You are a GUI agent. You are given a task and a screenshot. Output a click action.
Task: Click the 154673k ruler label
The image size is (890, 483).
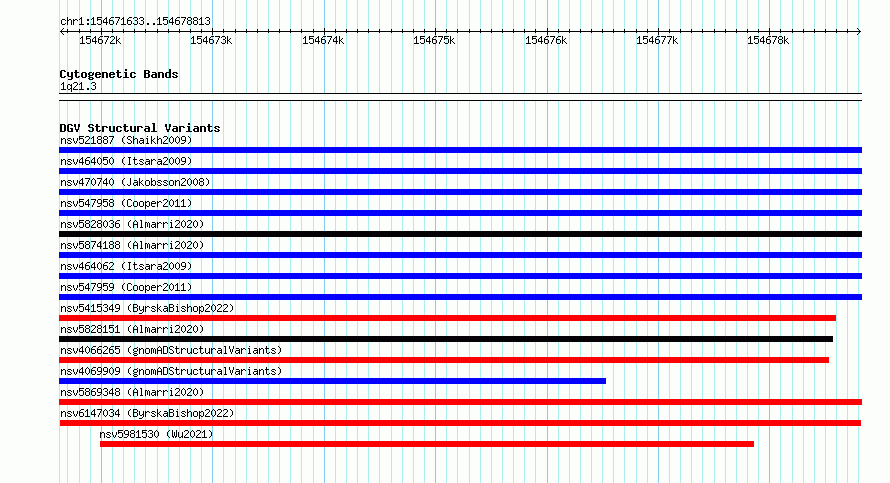(x=211, y=41)
